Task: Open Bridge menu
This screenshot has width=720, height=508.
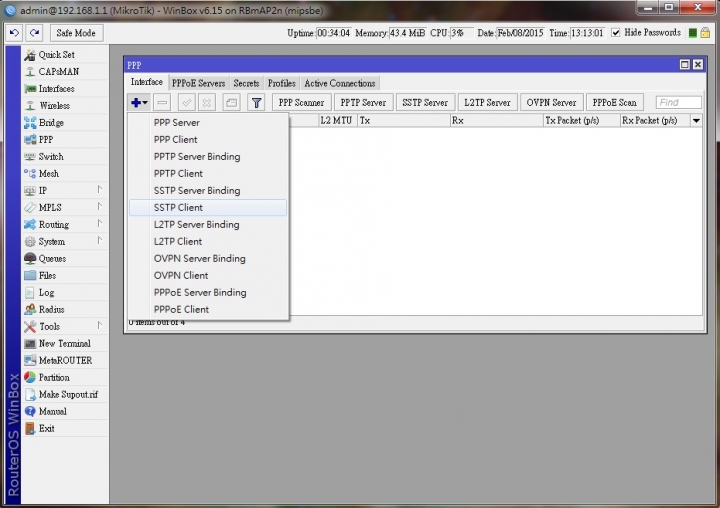Action: pos(64,123)
